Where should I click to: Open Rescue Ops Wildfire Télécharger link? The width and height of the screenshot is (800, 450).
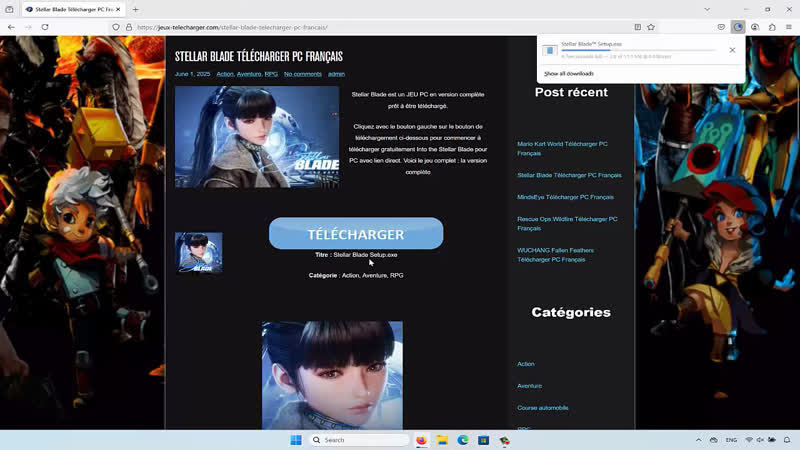tap(567, 223)
